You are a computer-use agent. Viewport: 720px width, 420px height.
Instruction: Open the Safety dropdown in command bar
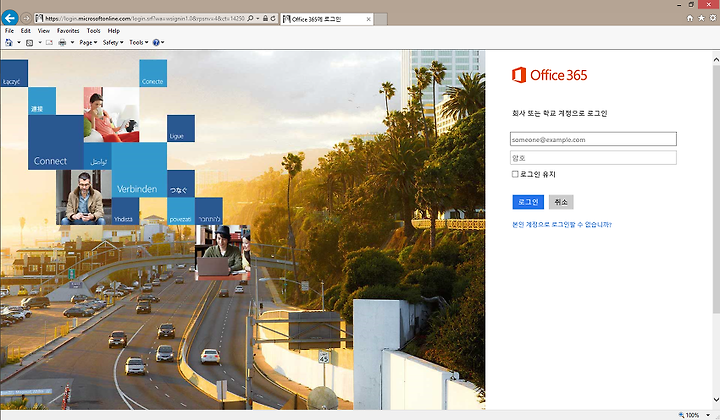click(113, 42)
